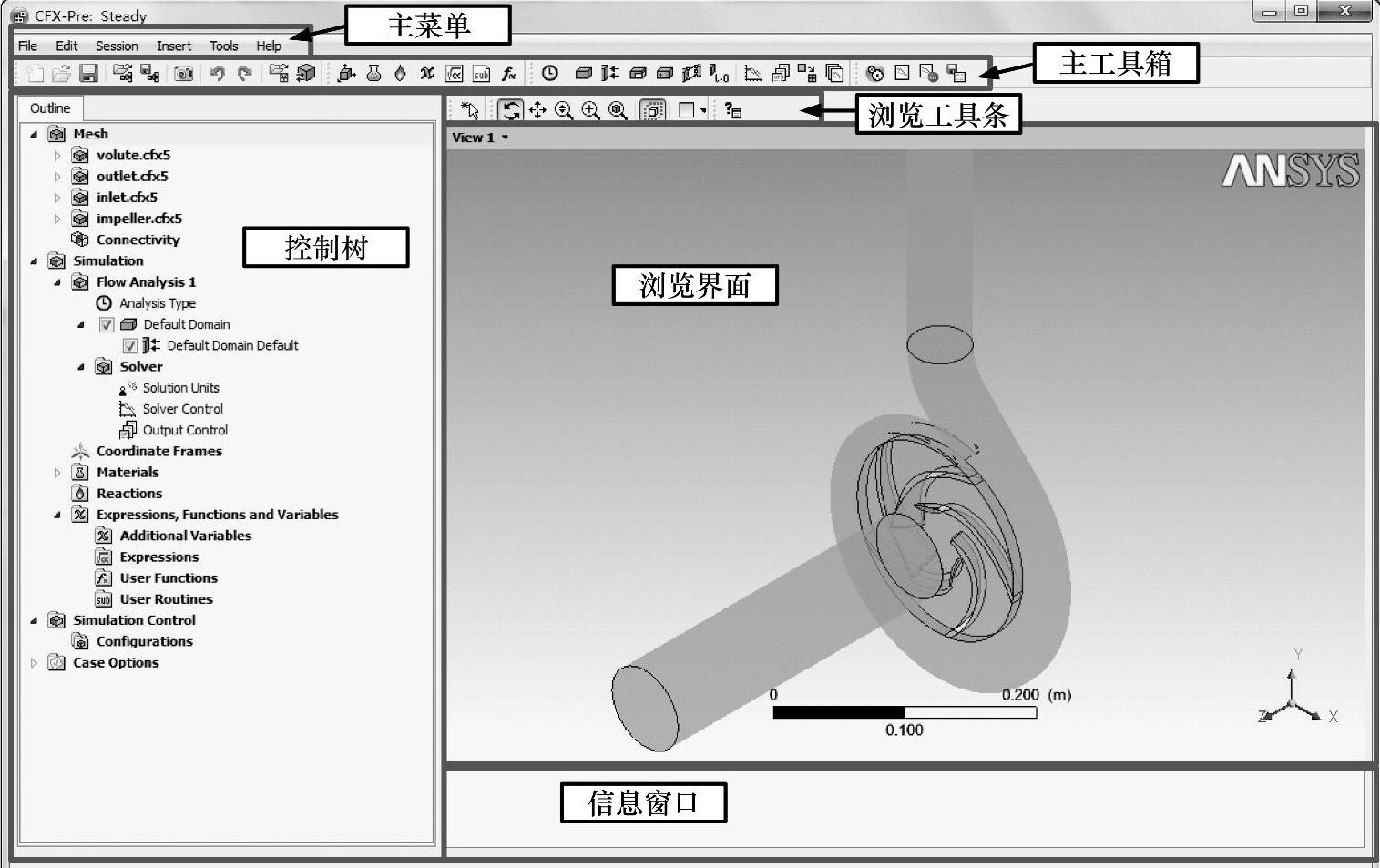Screen dimensions: 1380x868
Task: Click the Zoom Box tool with plus magnifier
Action: click(x=591, y=110)
